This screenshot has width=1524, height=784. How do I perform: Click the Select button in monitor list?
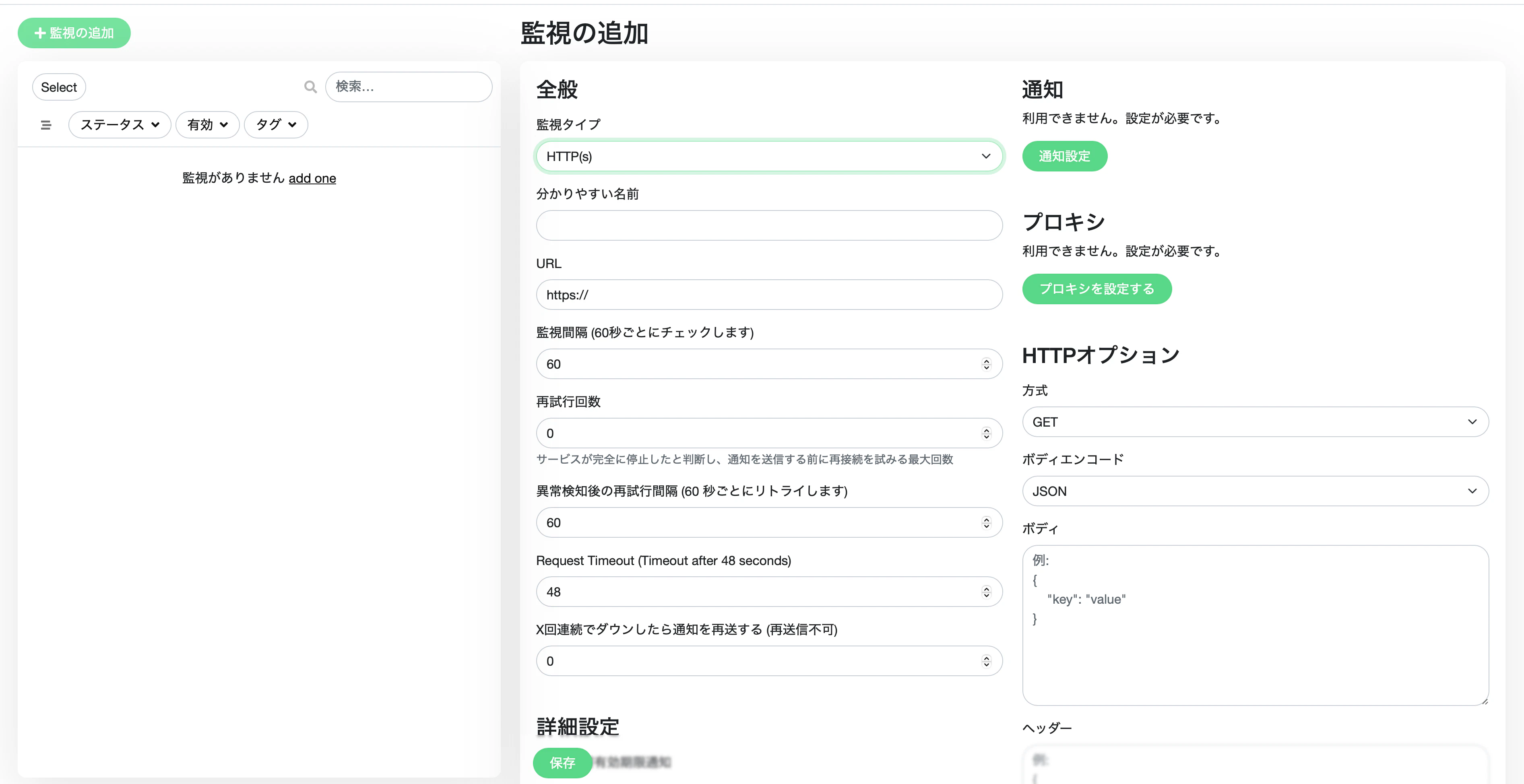point(59,87)
